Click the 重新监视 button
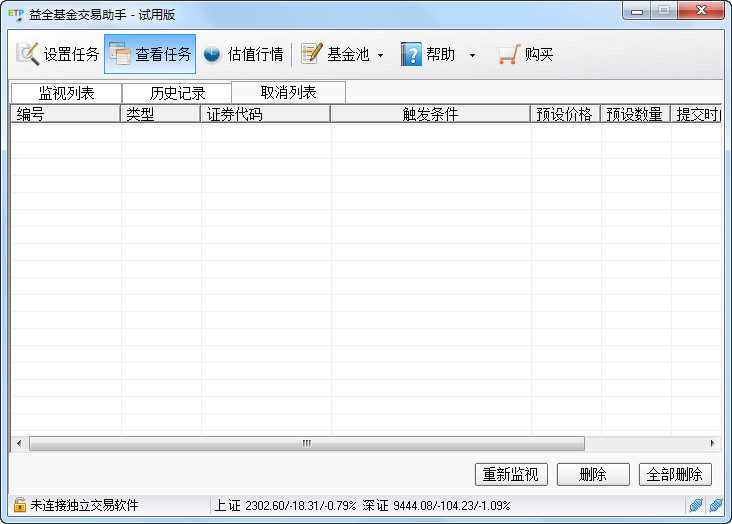Screen dimensions: 732x524 tap(511, 474)
